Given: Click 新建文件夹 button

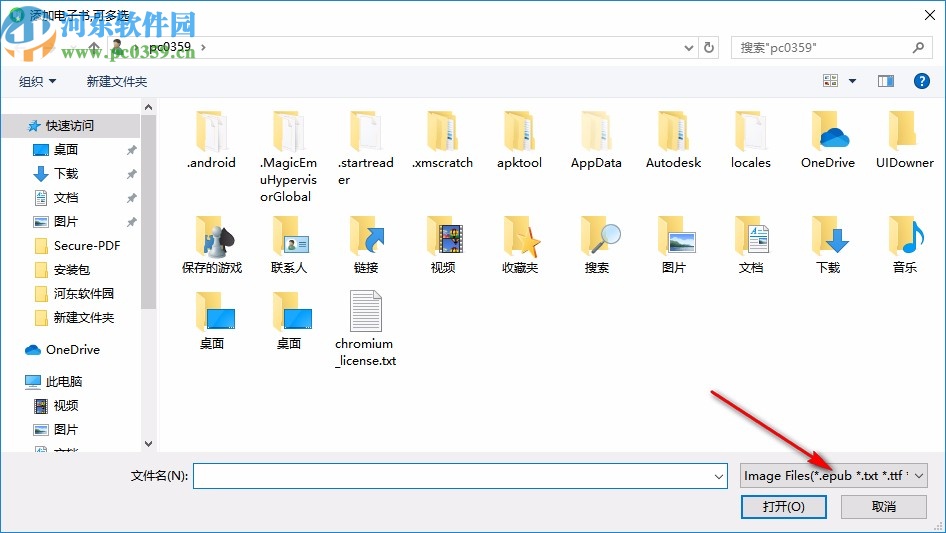Looking at the screenshot, I should click(x=116, y=81).
